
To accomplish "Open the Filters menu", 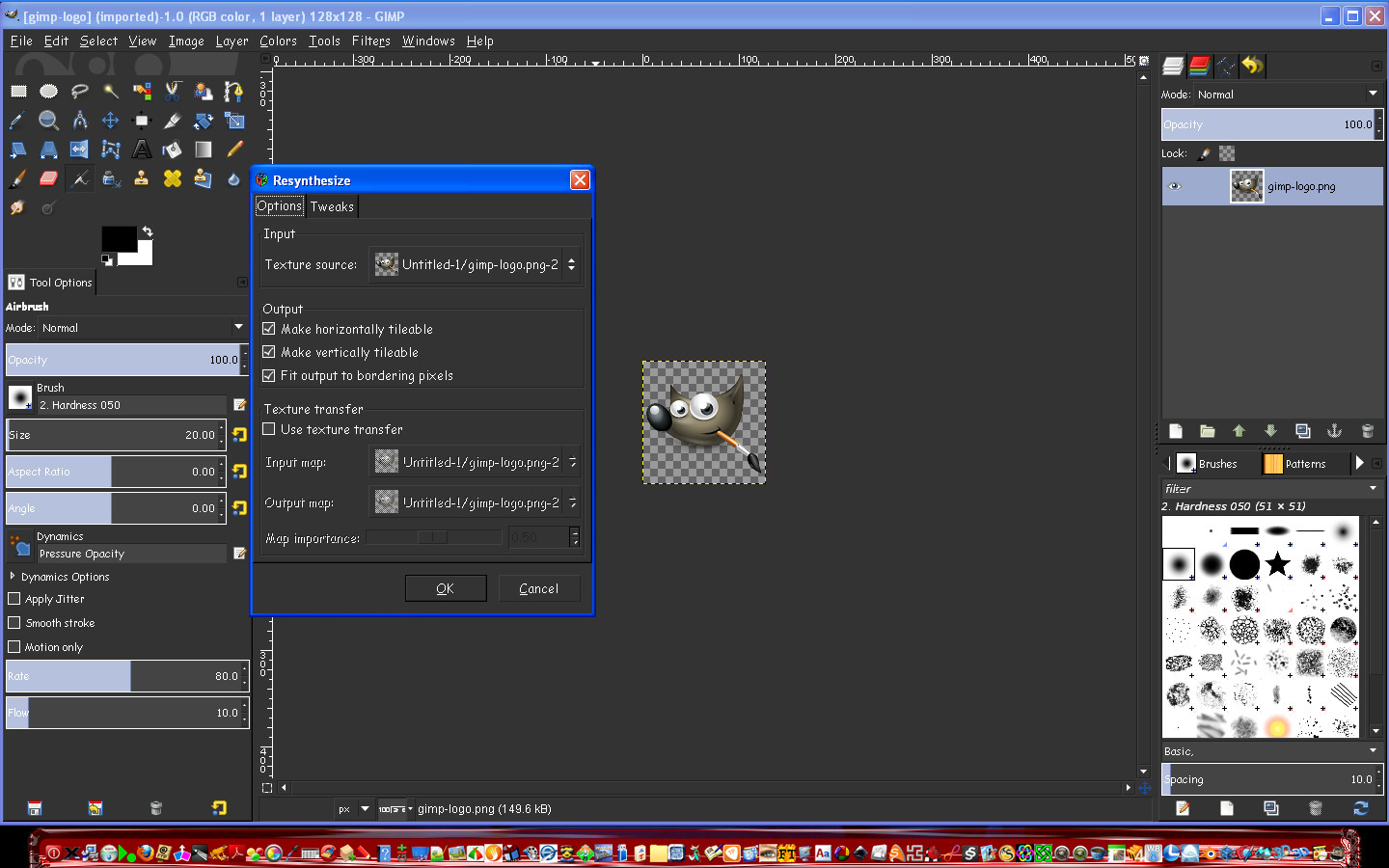I will (371, 41).
